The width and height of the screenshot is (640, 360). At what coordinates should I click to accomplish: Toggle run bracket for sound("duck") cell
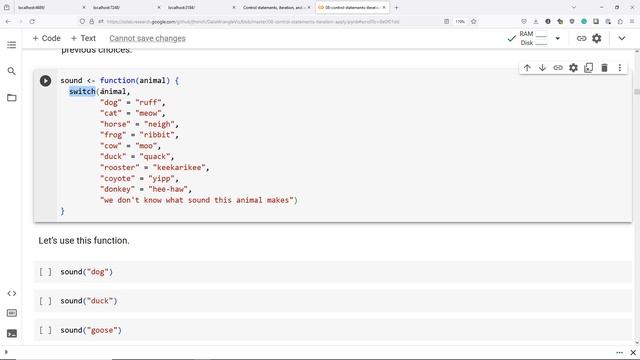(x=45, y=301)
